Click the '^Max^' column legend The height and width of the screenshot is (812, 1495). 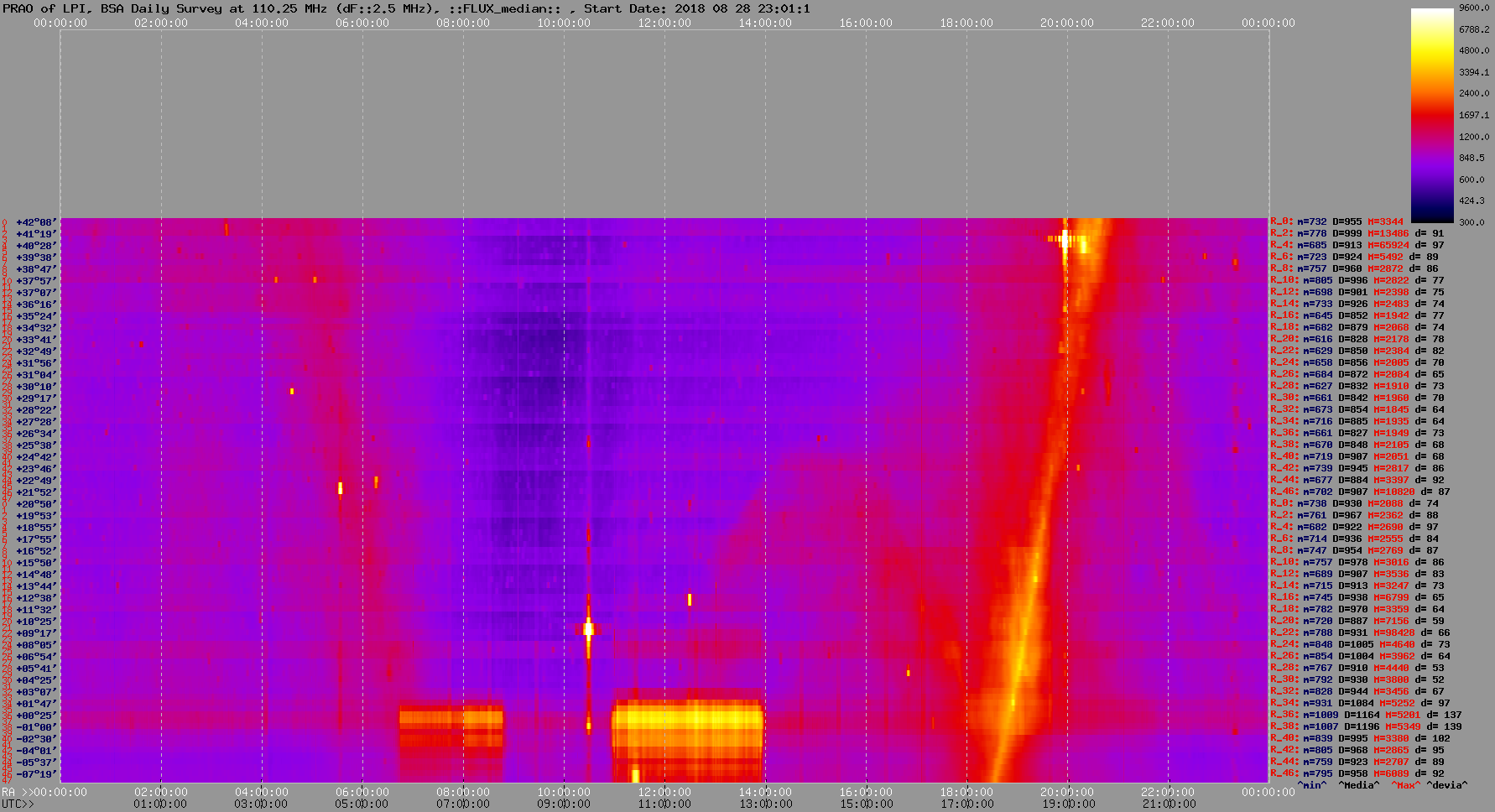click(x=1406, y=786)
